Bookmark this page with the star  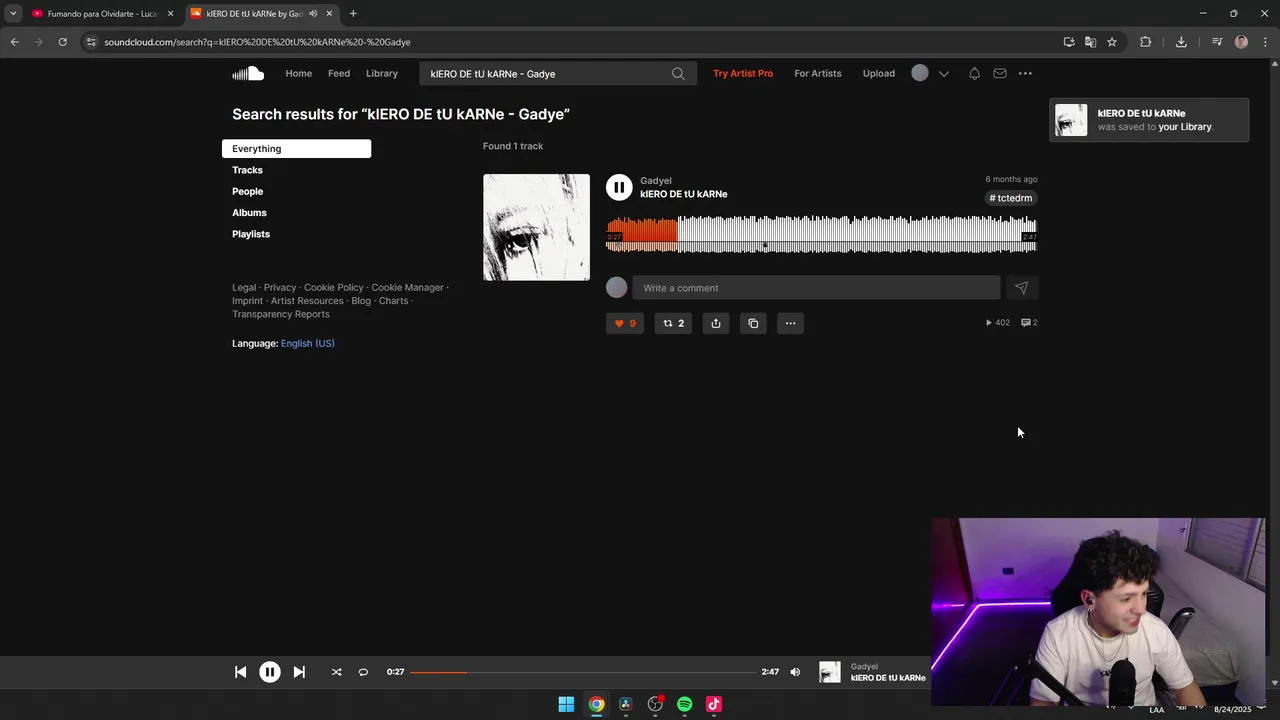1112,42
